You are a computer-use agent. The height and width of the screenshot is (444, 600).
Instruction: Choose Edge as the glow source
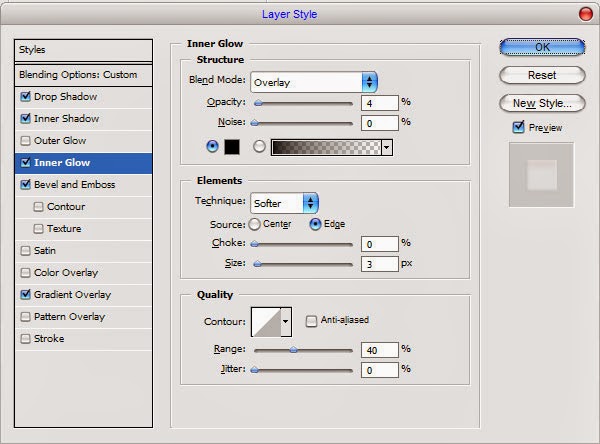click(315, 224)
